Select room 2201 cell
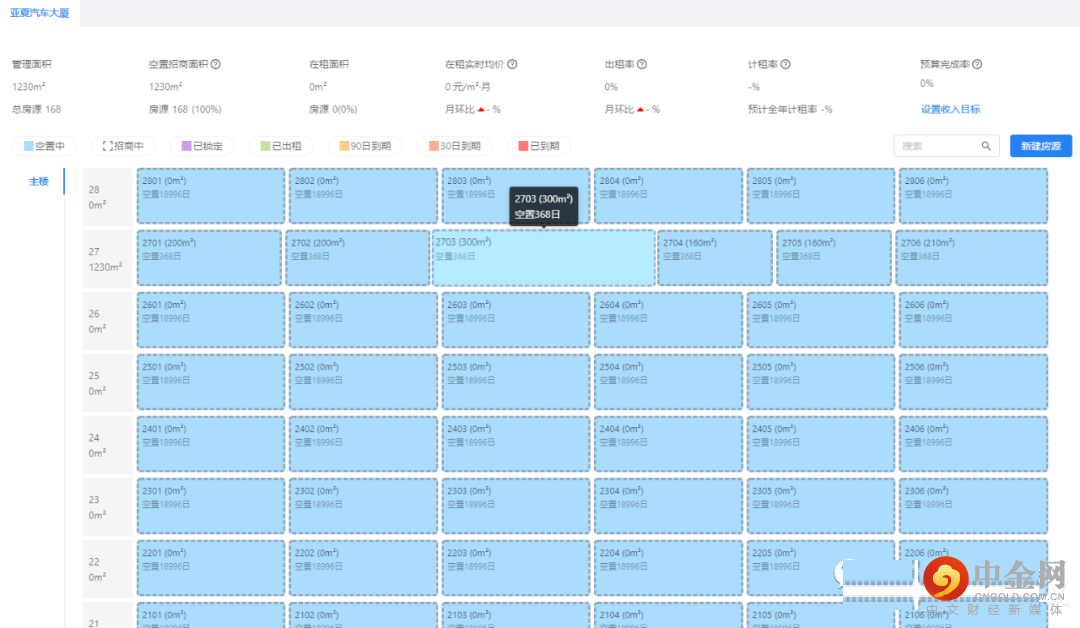This screenshot has width=1080, height=628. [x=211, y=568]
